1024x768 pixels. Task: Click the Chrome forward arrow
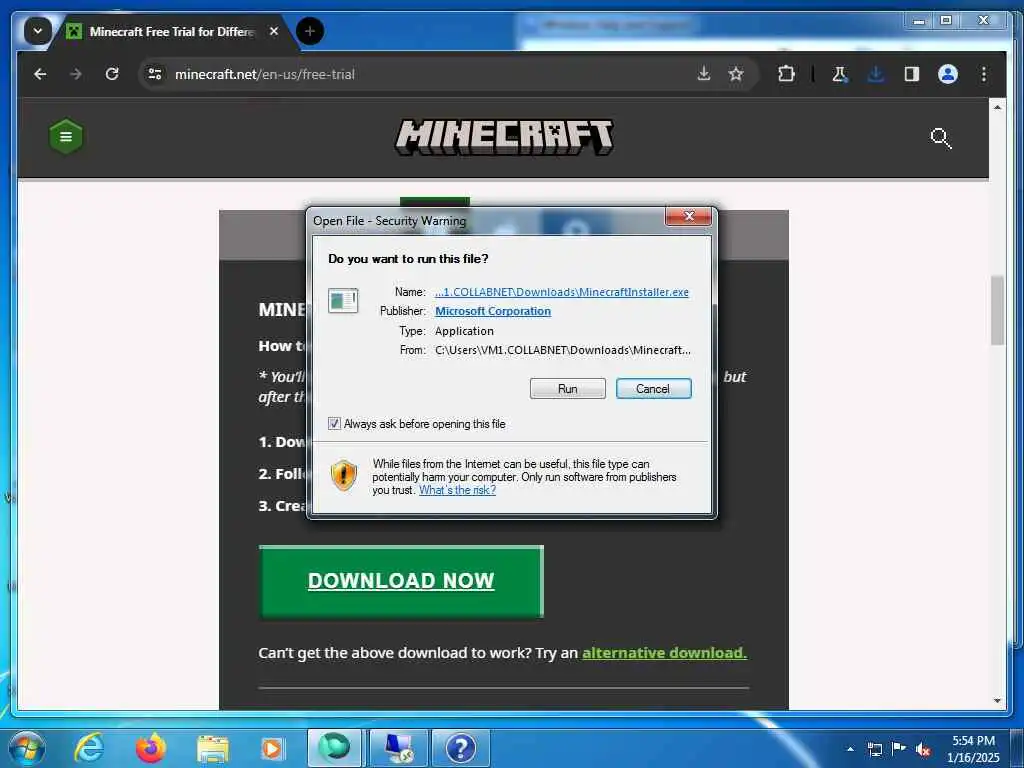point(76,74)
